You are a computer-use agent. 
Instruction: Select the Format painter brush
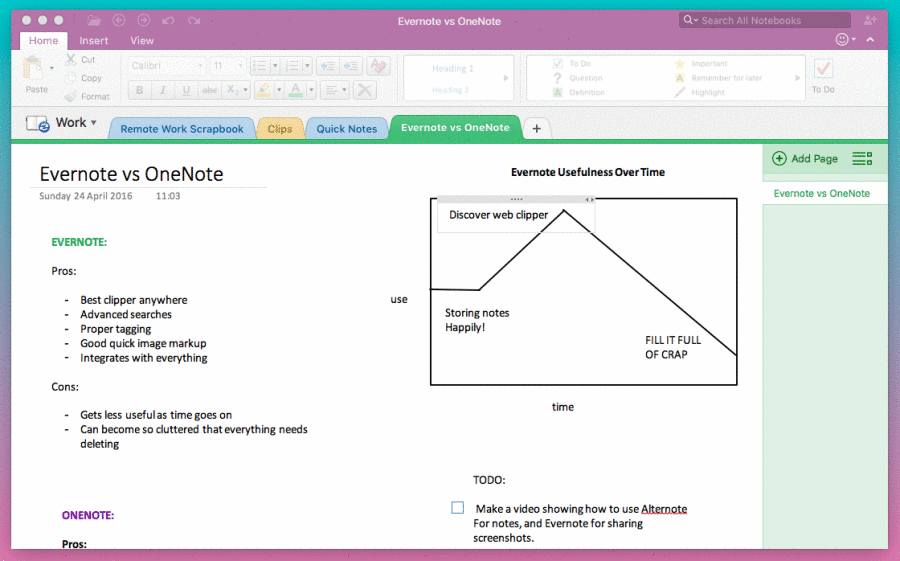click(71, 96)
